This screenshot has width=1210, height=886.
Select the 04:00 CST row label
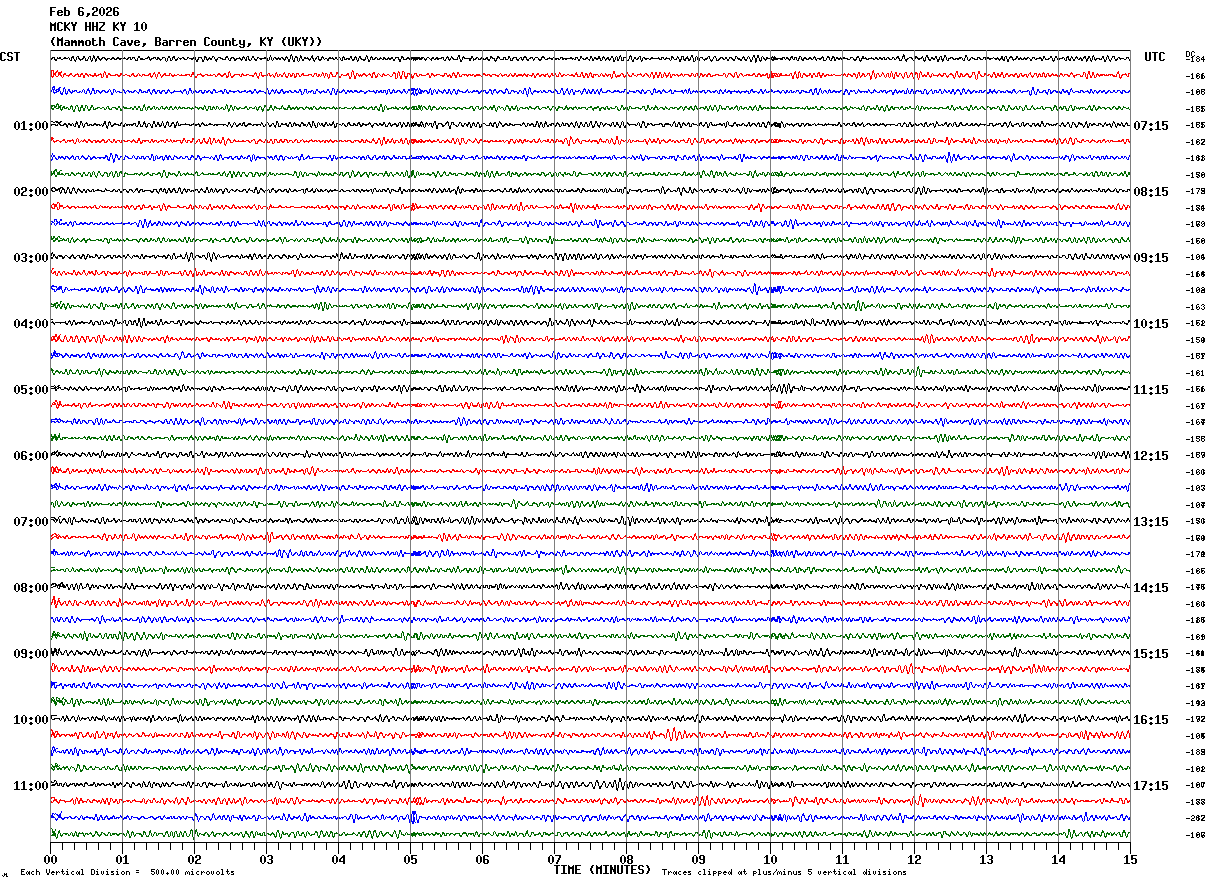tap(31, 324)
